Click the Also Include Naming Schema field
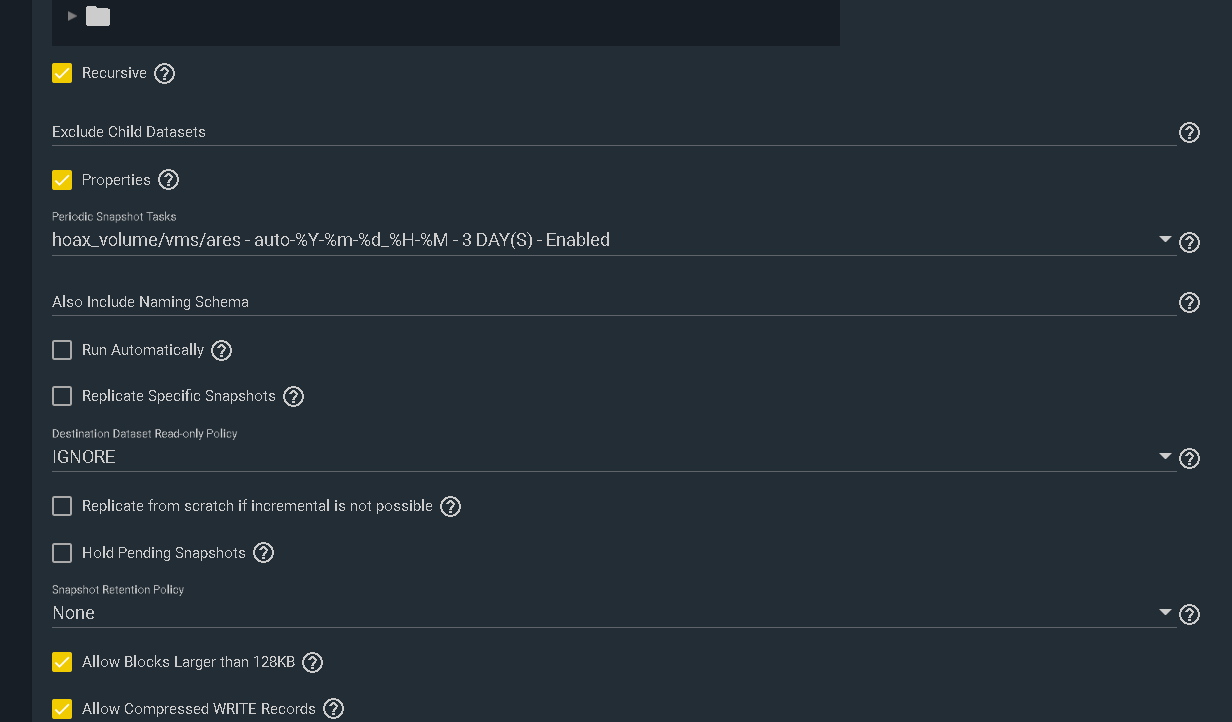 (614, 302)
